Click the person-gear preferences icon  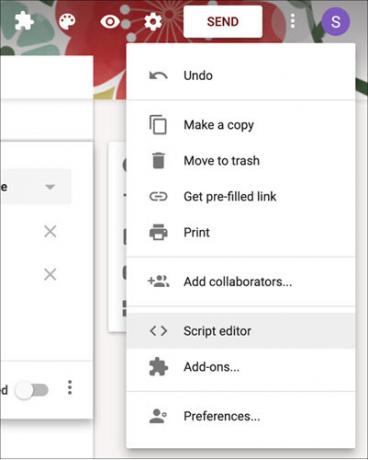(x=158, y=416)
